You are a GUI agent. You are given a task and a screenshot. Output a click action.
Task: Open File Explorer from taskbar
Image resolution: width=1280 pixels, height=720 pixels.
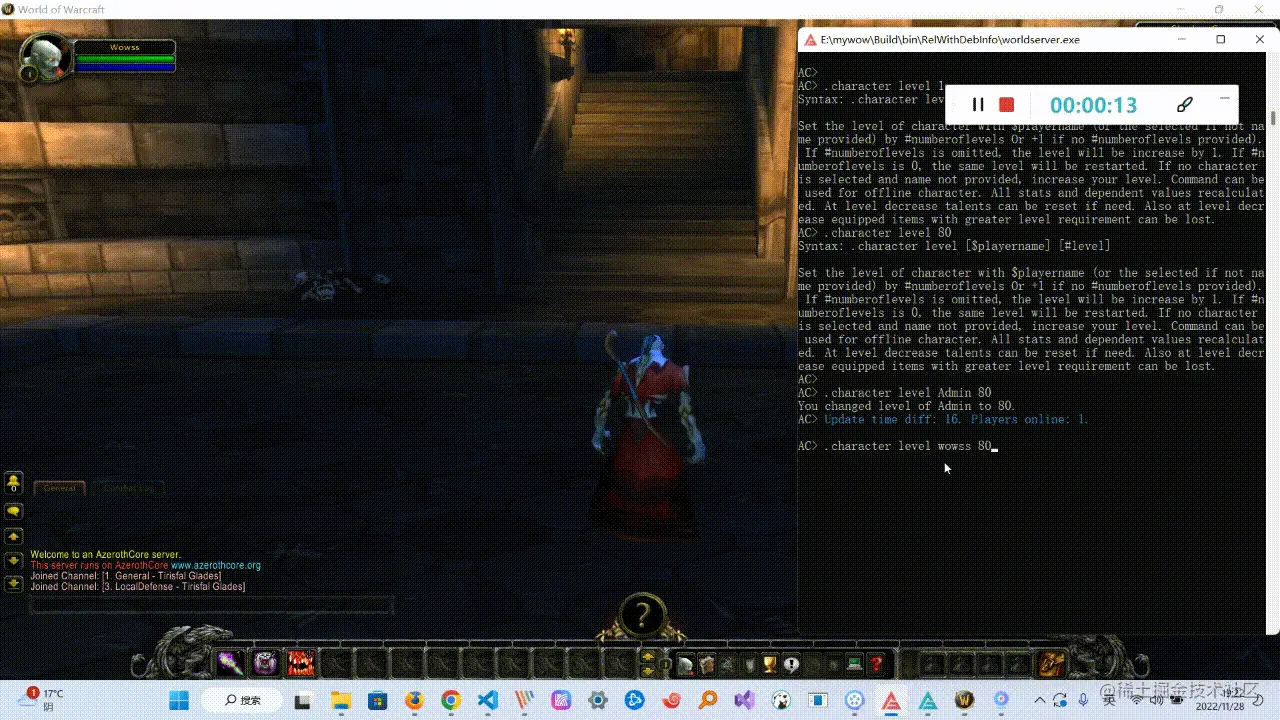(x=340, y=700)
